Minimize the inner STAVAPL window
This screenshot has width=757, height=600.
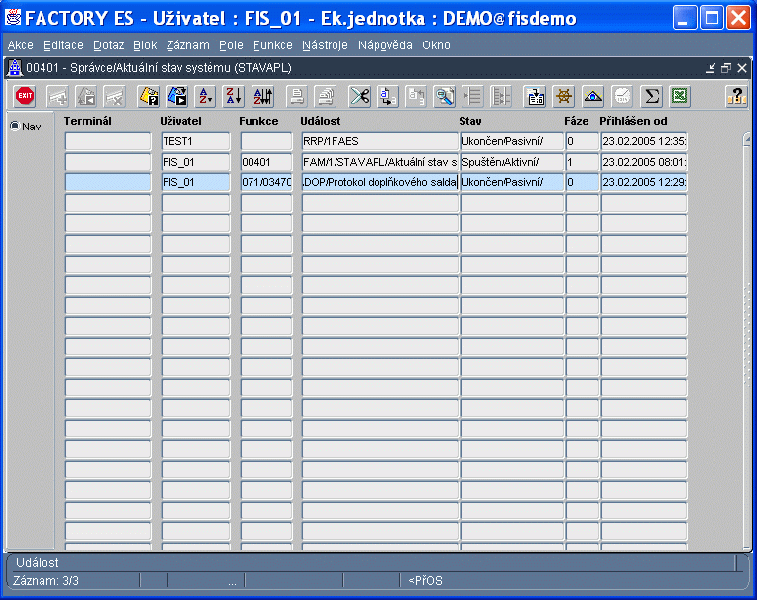point(710,68)
